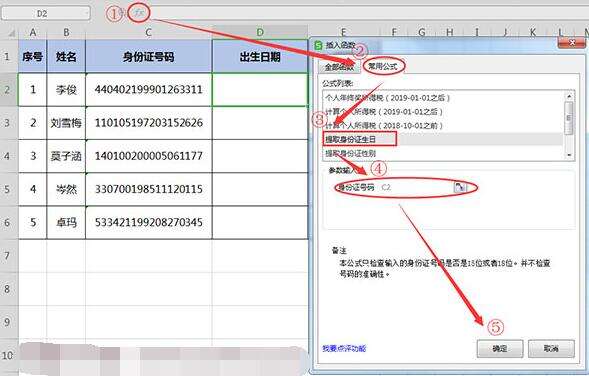Click the 身份证号码 parameter input field
This screenshot has width=589, height=376.
416,187
